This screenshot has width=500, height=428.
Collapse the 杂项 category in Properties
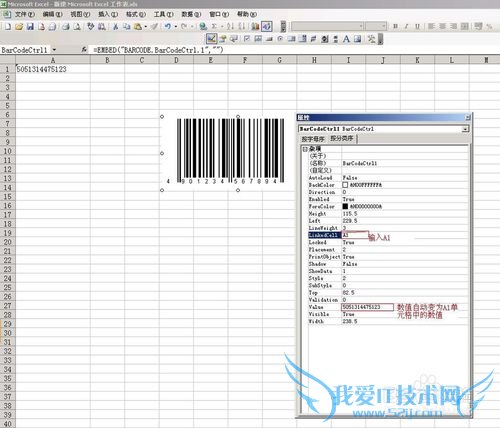pyautogui.click(x=305, y=149)
